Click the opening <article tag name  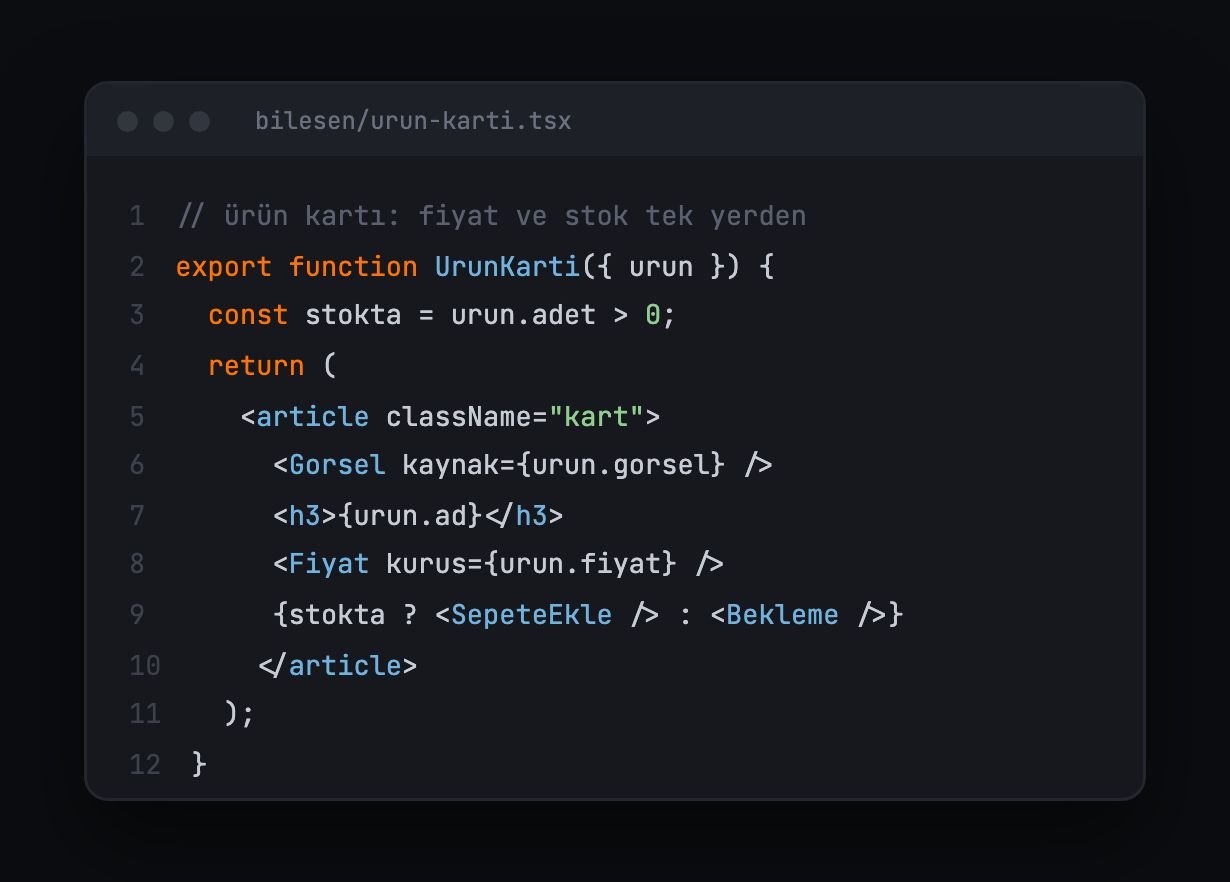point(313,416)
